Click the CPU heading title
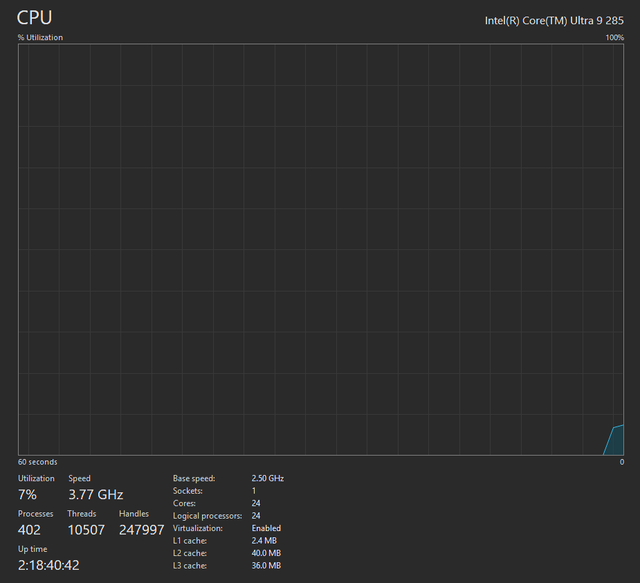Image resolution: width=640 pixels, height=583 pixels. coord(34,18)
